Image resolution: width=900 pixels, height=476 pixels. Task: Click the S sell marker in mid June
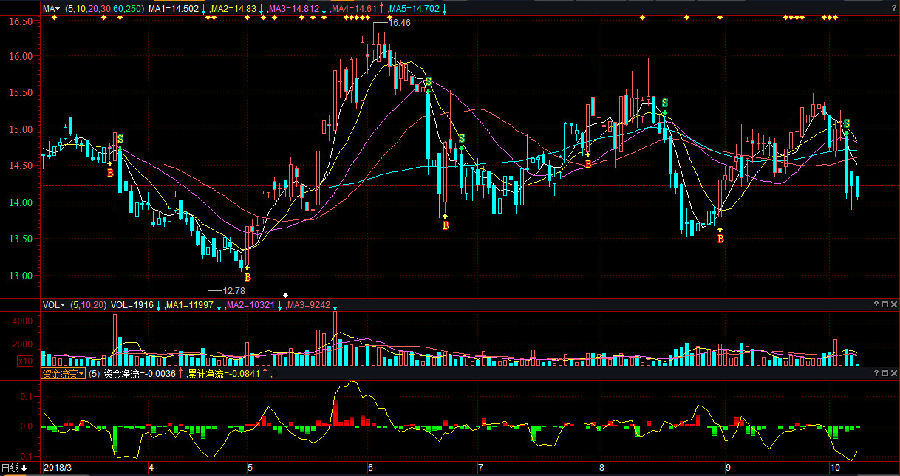click(x=428, y=83)
